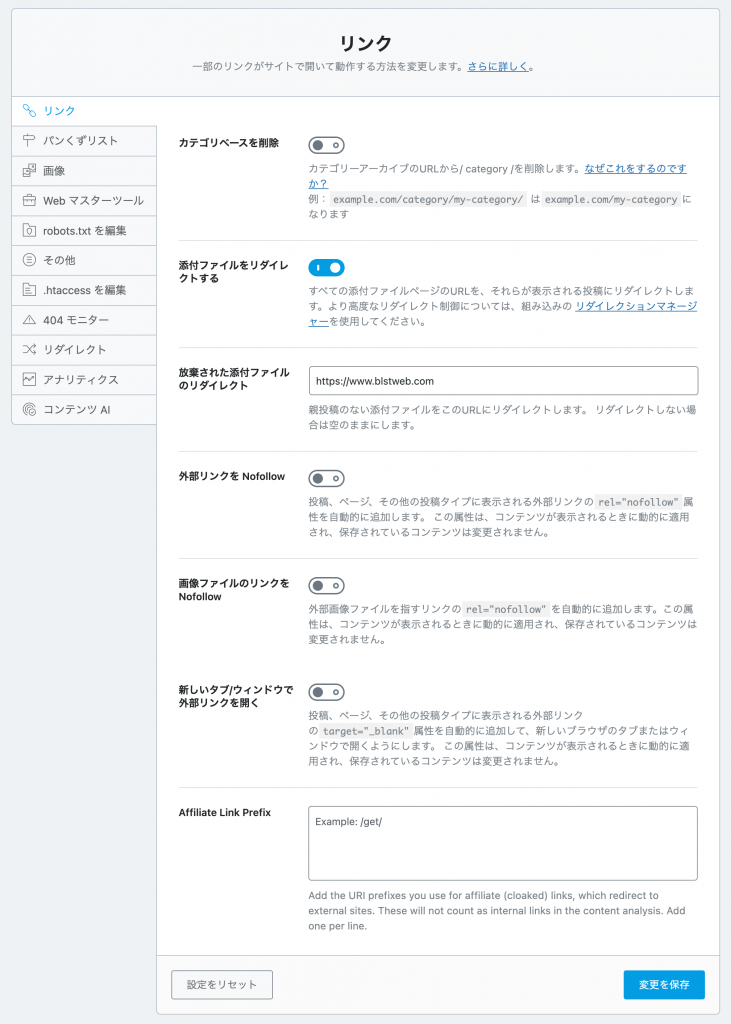Click the リンク page heading
The height and width of the screenshot is (1024, 731).
pyautogui.click(x=365, y=43)
